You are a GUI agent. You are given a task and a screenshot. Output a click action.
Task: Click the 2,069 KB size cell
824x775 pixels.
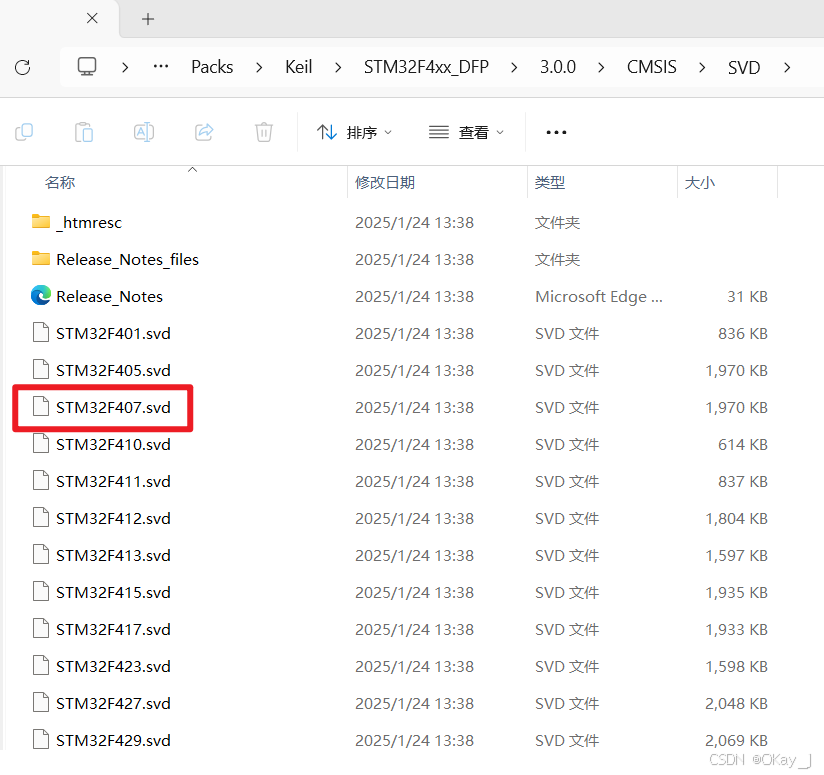coord(736,740)
